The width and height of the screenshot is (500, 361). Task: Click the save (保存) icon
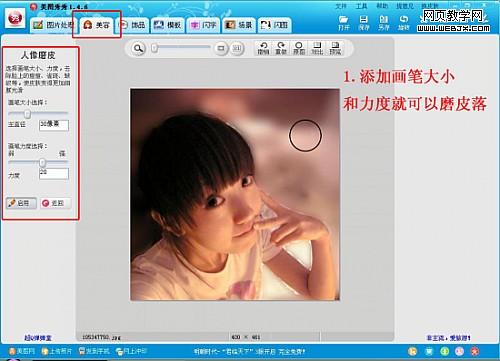[364, 23]
